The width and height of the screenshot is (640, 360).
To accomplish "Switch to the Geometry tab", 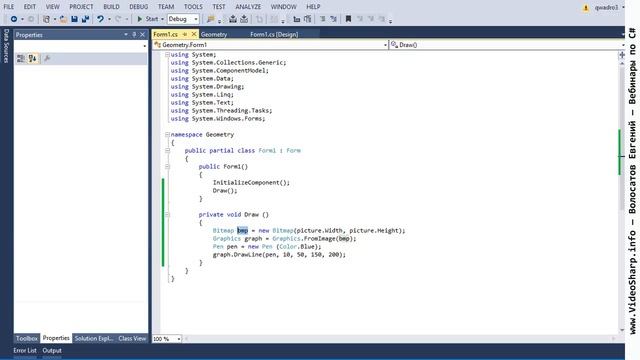I will pos(214,34).
